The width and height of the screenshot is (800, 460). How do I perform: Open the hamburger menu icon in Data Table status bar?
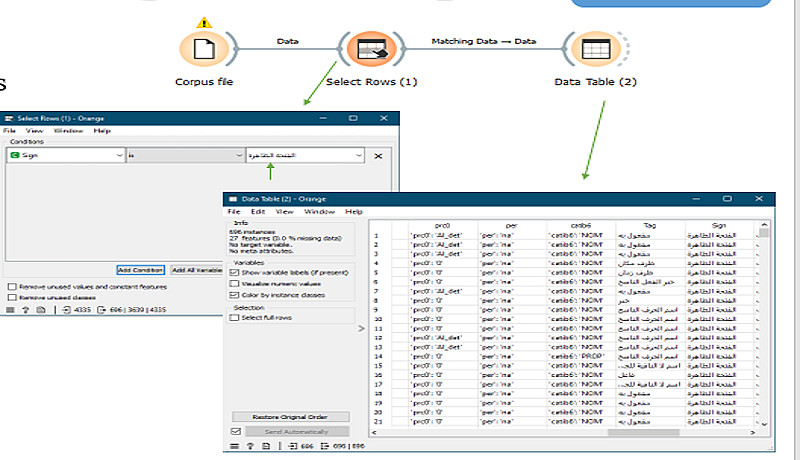234,446
